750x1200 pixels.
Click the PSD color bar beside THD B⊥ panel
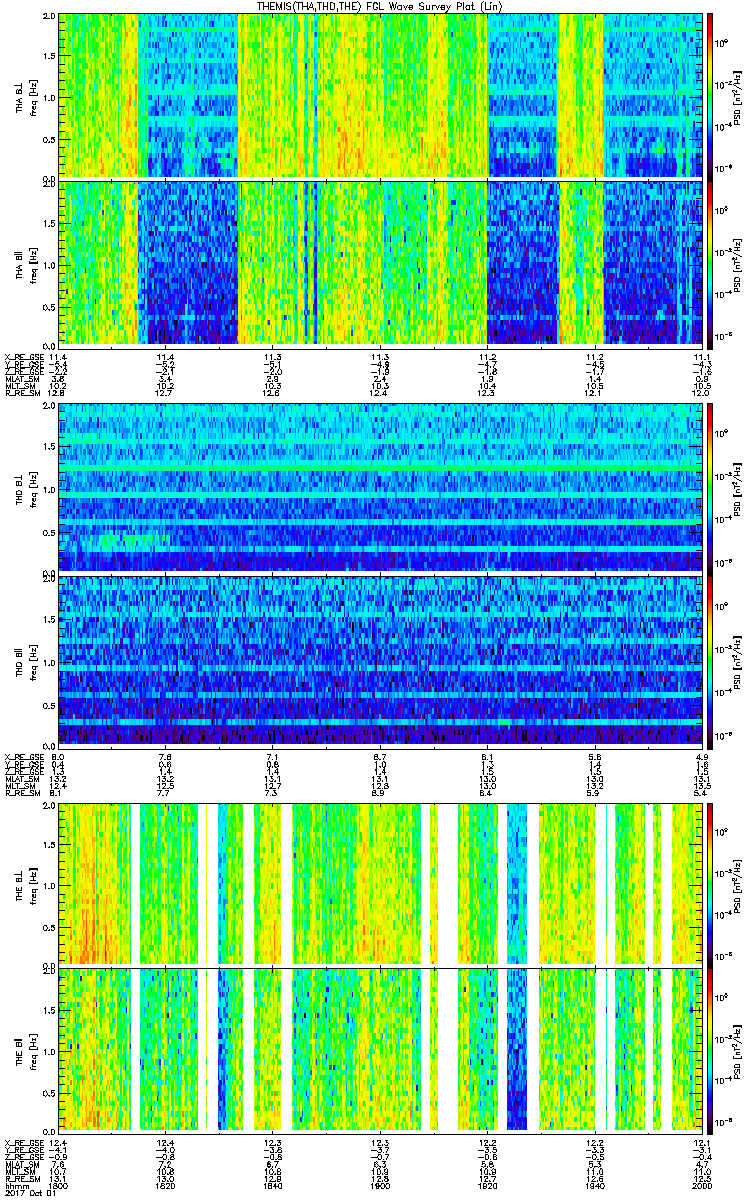[710, 489]
